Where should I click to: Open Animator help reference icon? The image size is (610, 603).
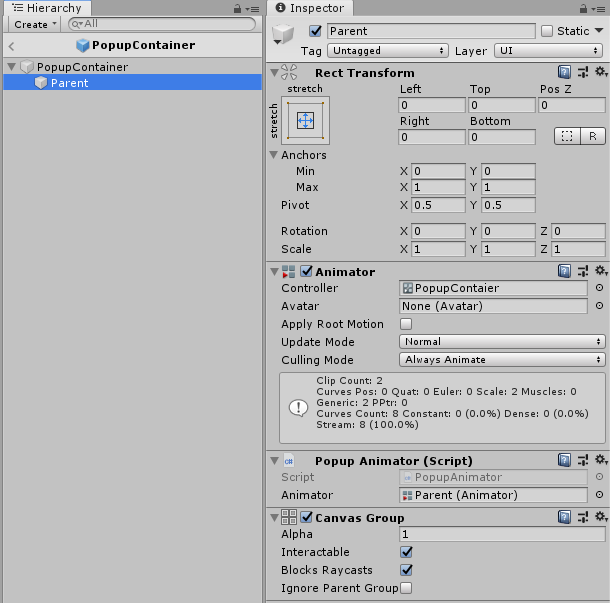pyautogui.click(x=564, y=271)
